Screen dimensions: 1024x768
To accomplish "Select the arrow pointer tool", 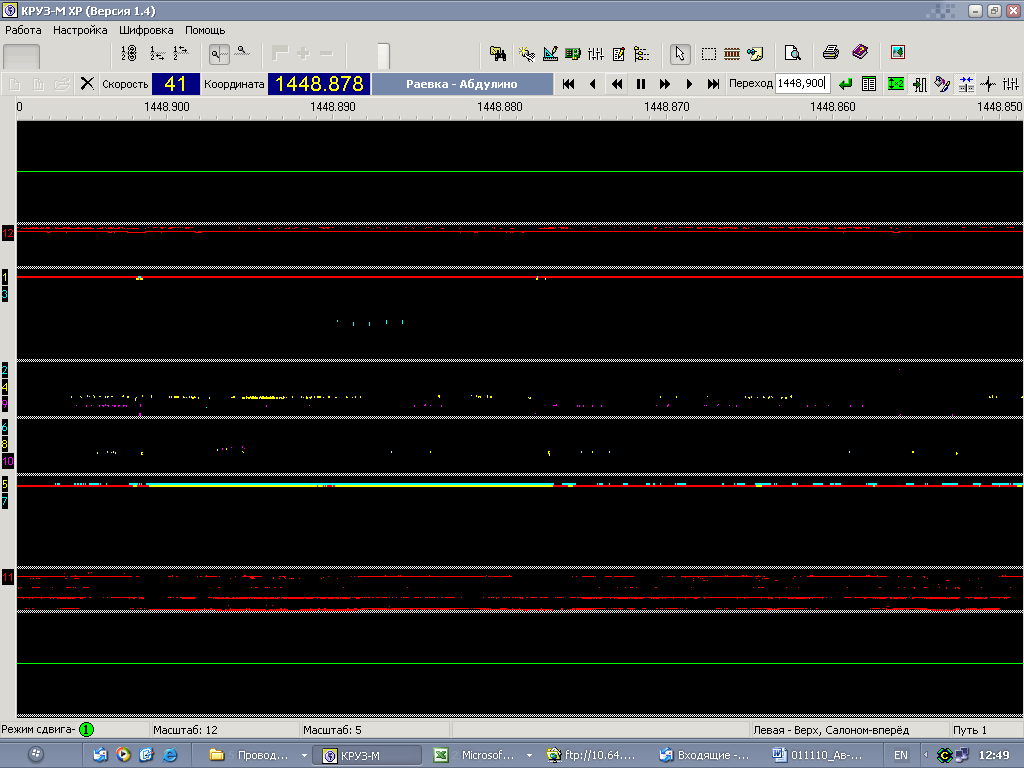I will (x=680, y=53).
